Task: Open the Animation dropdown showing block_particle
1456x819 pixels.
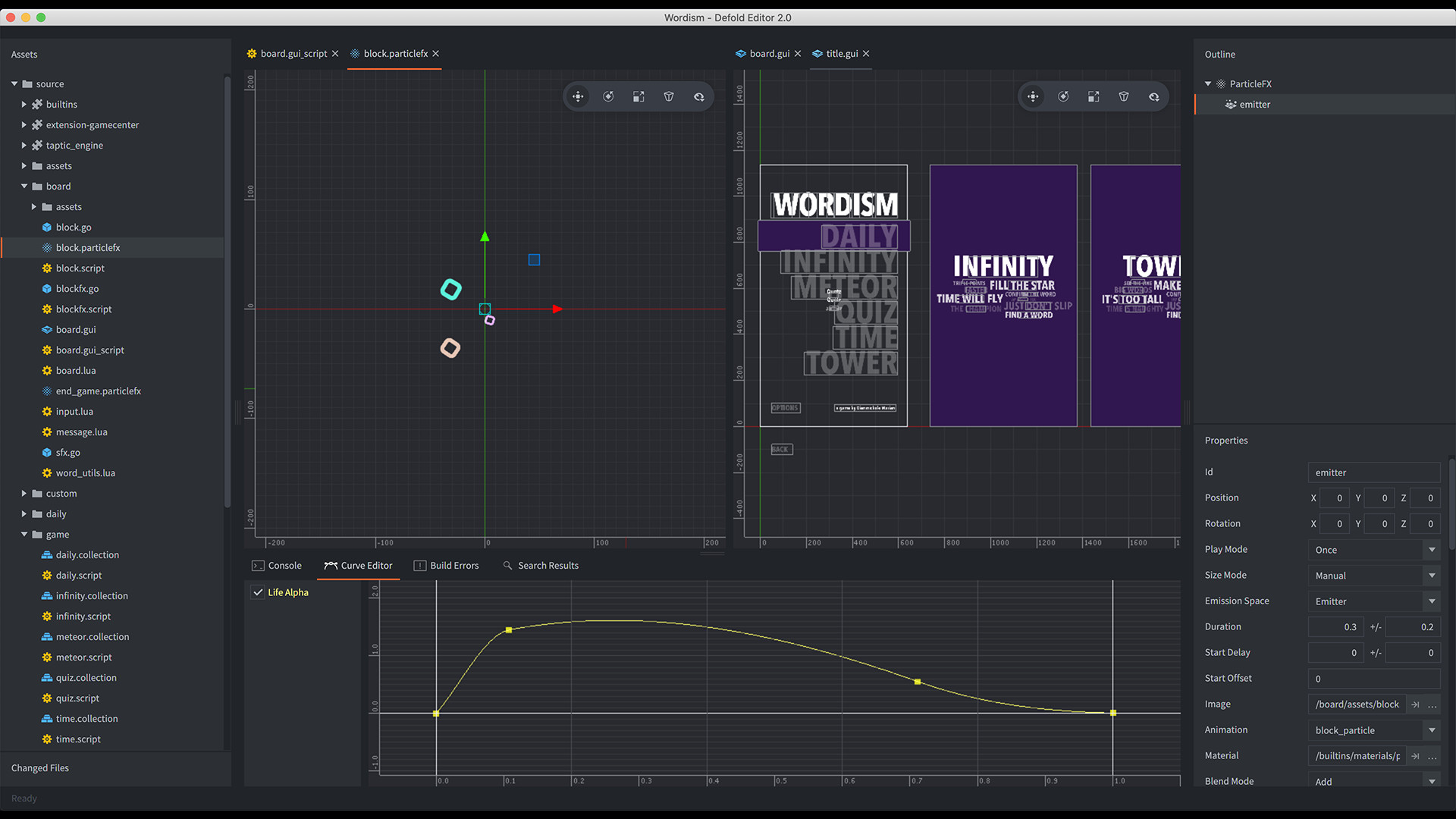Action: (x=1373, y=730)
